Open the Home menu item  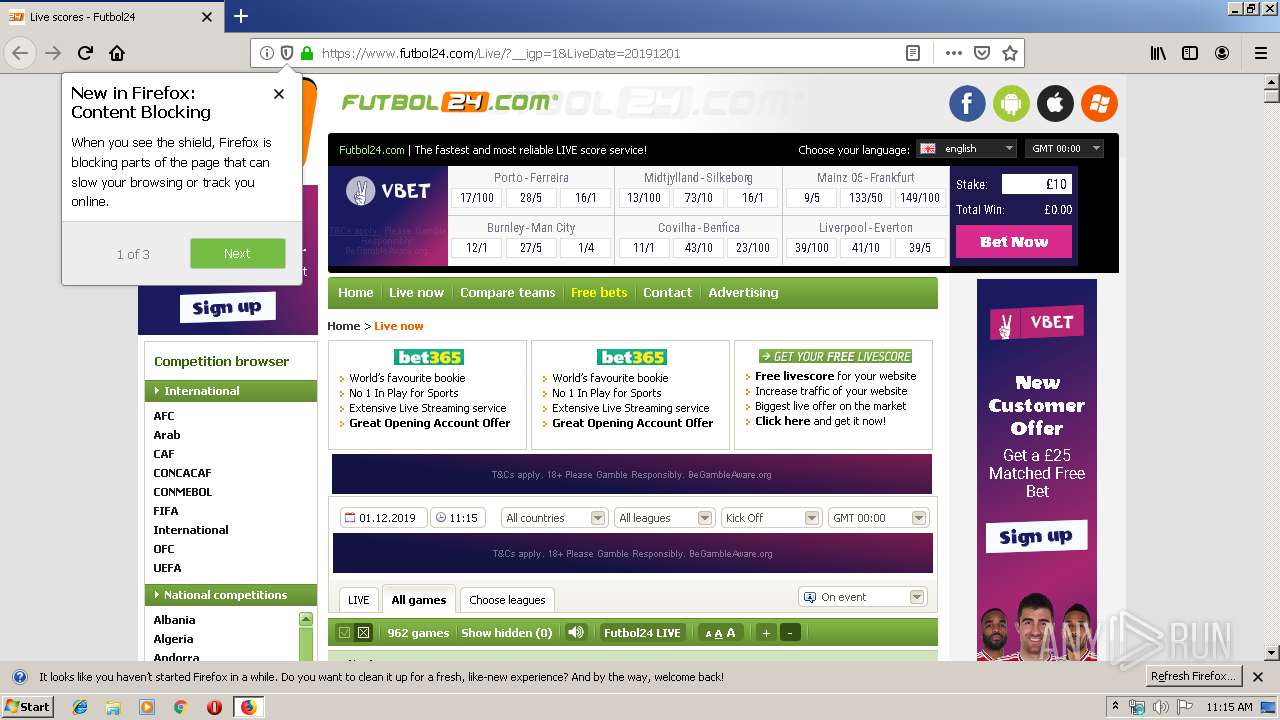pos(355,293)
